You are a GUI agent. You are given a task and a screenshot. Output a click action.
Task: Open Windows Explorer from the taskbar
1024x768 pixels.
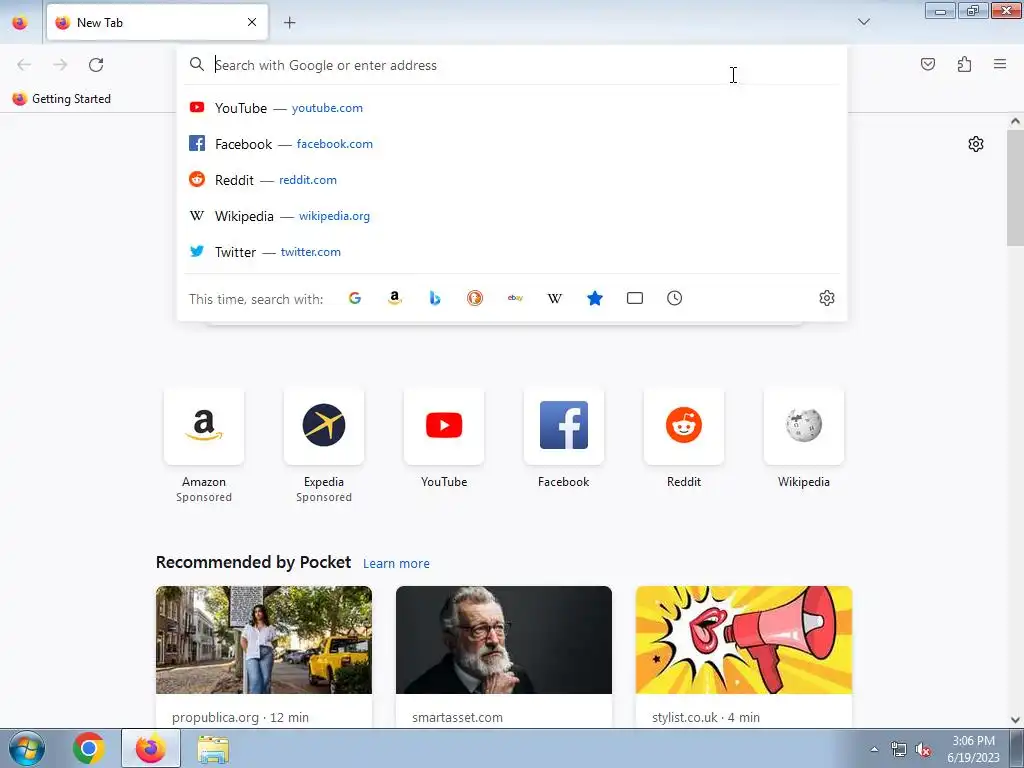pyautogui.click(x=213, y=748)
